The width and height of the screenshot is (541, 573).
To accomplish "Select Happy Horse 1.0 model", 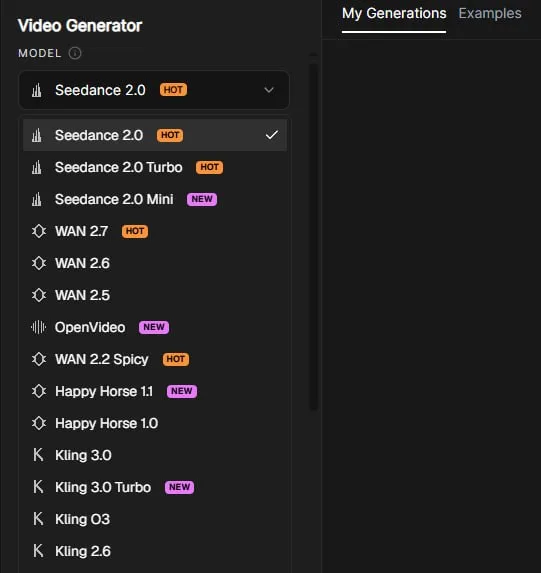I will pos(155,423).
